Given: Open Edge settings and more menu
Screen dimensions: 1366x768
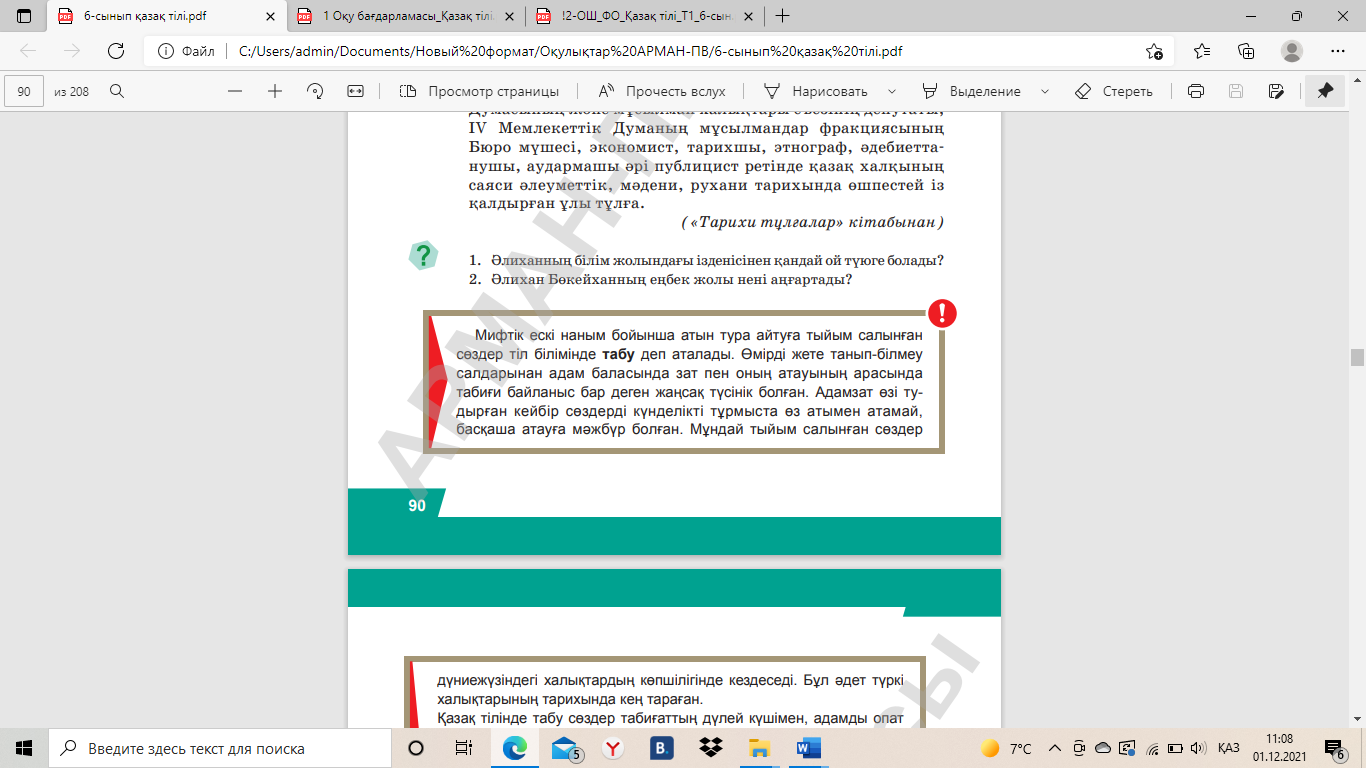Looking at the screenshot, I should coord(1338,52).
